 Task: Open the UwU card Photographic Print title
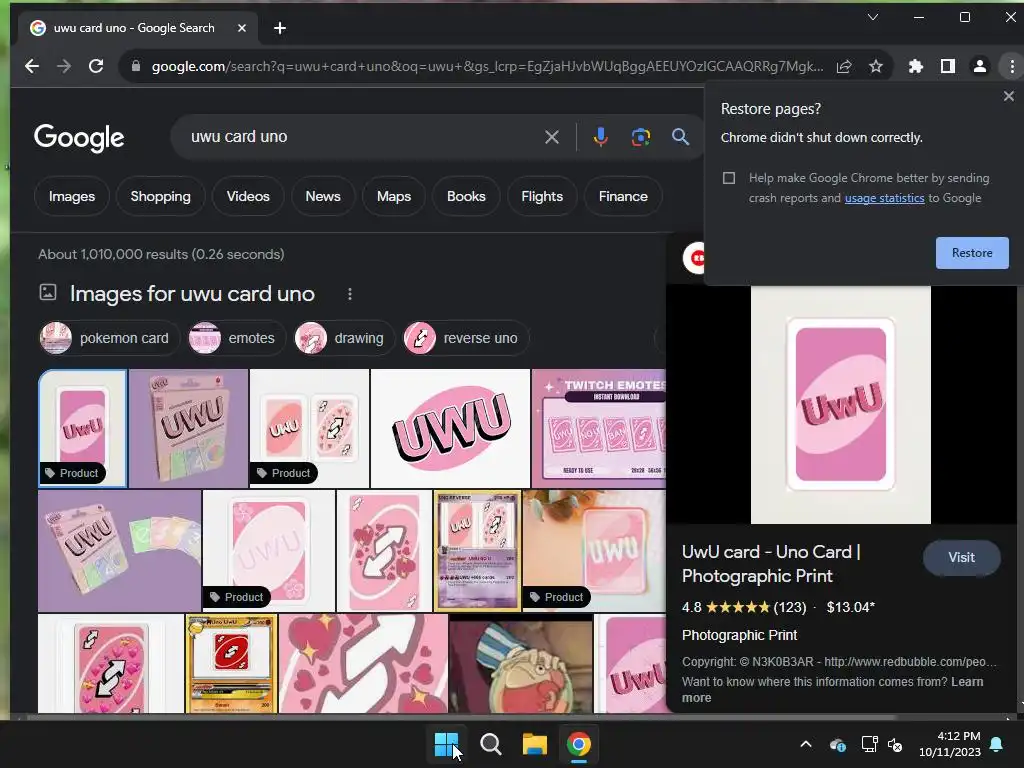[771, 564]
